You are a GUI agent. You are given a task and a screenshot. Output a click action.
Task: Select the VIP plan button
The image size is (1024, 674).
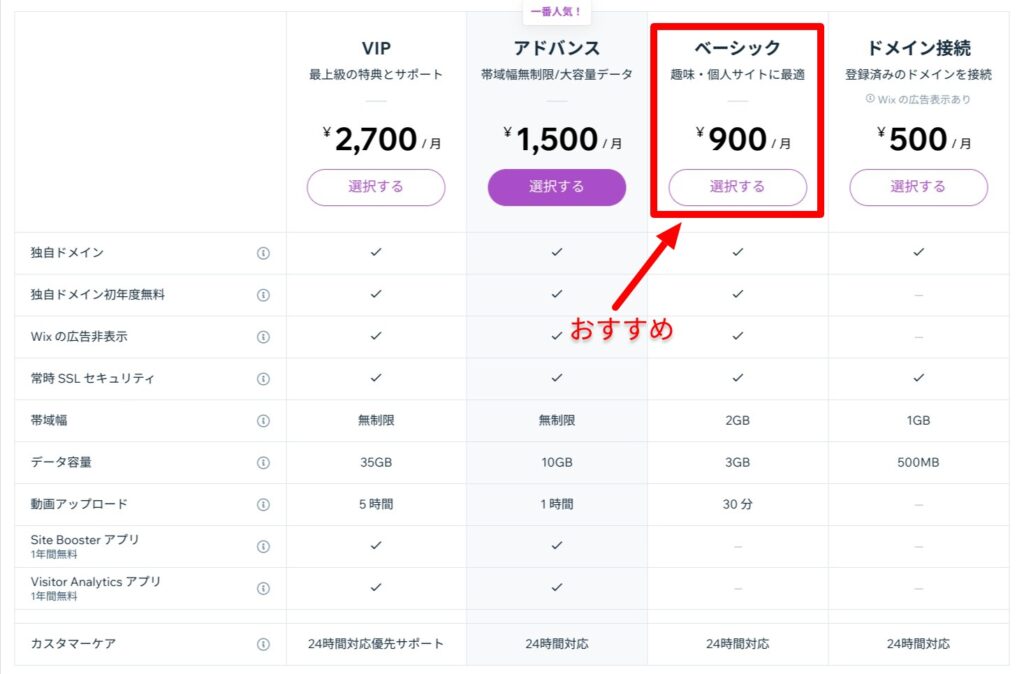(x=376, y=187)
